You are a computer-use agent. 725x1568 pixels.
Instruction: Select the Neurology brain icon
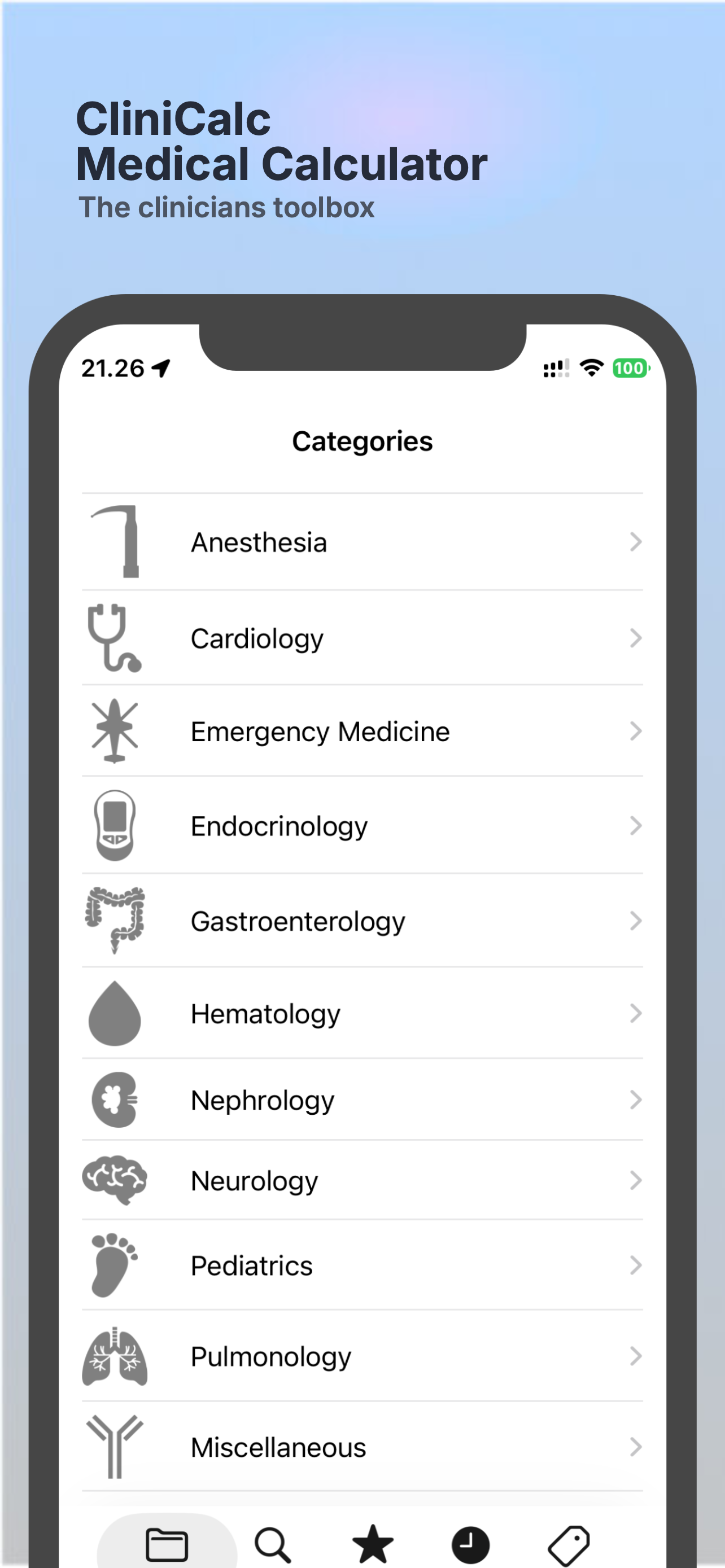pyautogui.click(x=115, y=1180)
